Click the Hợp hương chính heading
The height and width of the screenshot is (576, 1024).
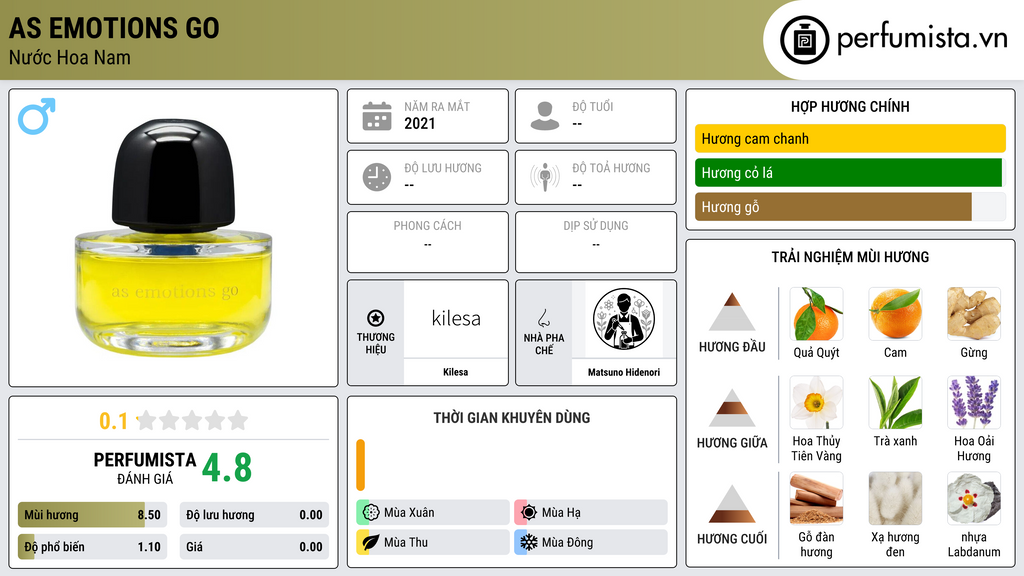tap(850, 106)
